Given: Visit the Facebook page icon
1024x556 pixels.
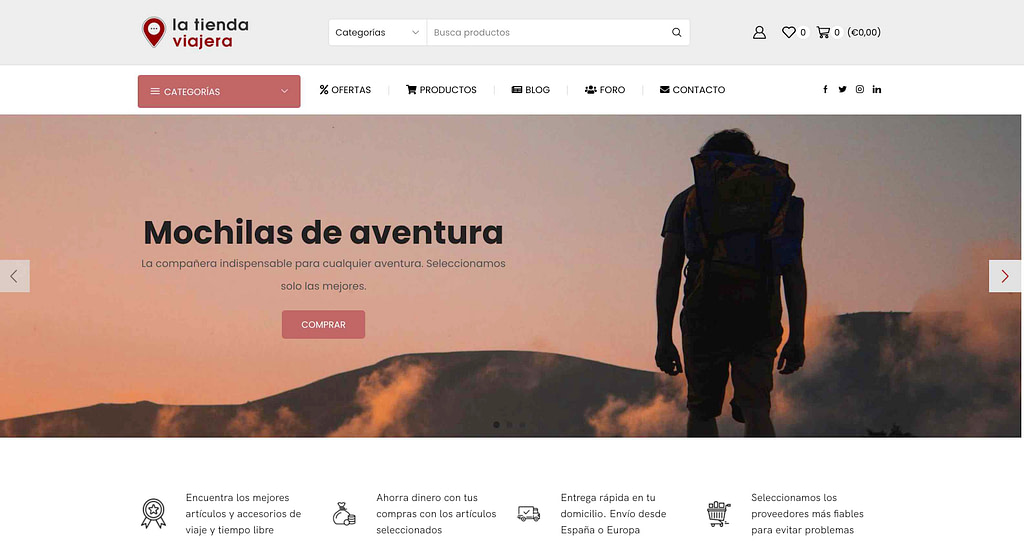Looking at the screenshot, I should pos(825,90).
